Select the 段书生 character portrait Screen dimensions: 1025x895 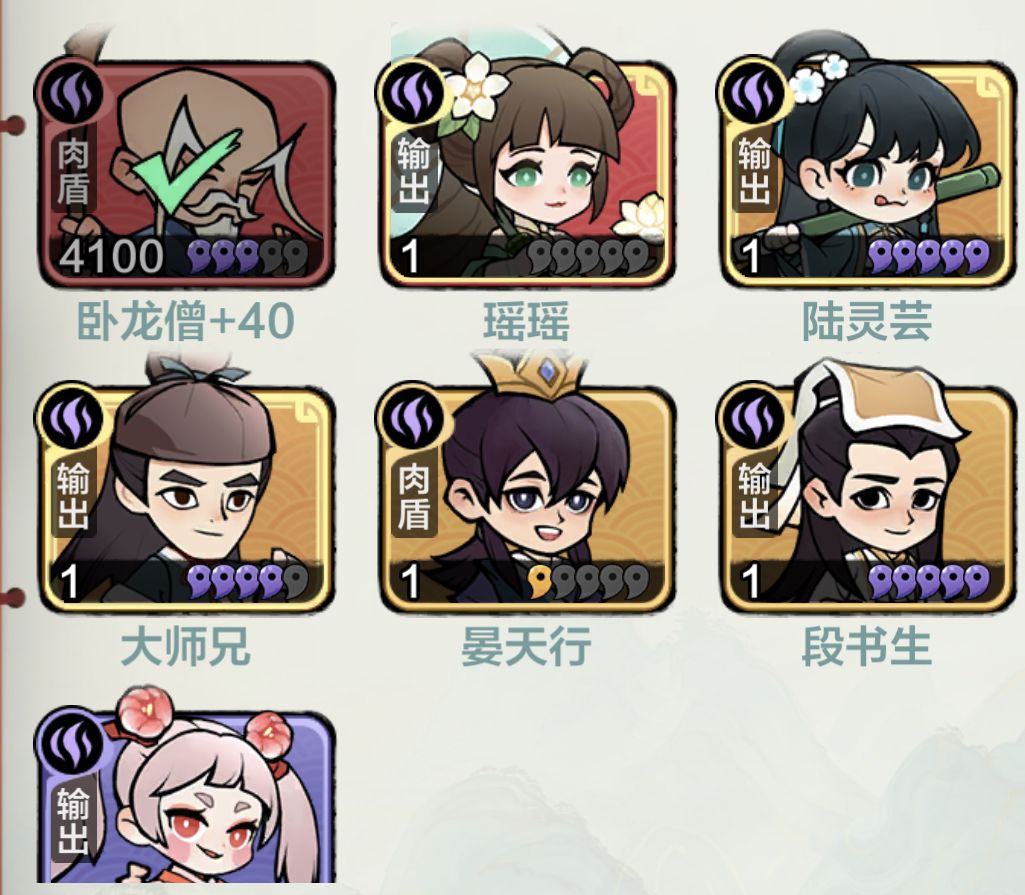point(868,497)
